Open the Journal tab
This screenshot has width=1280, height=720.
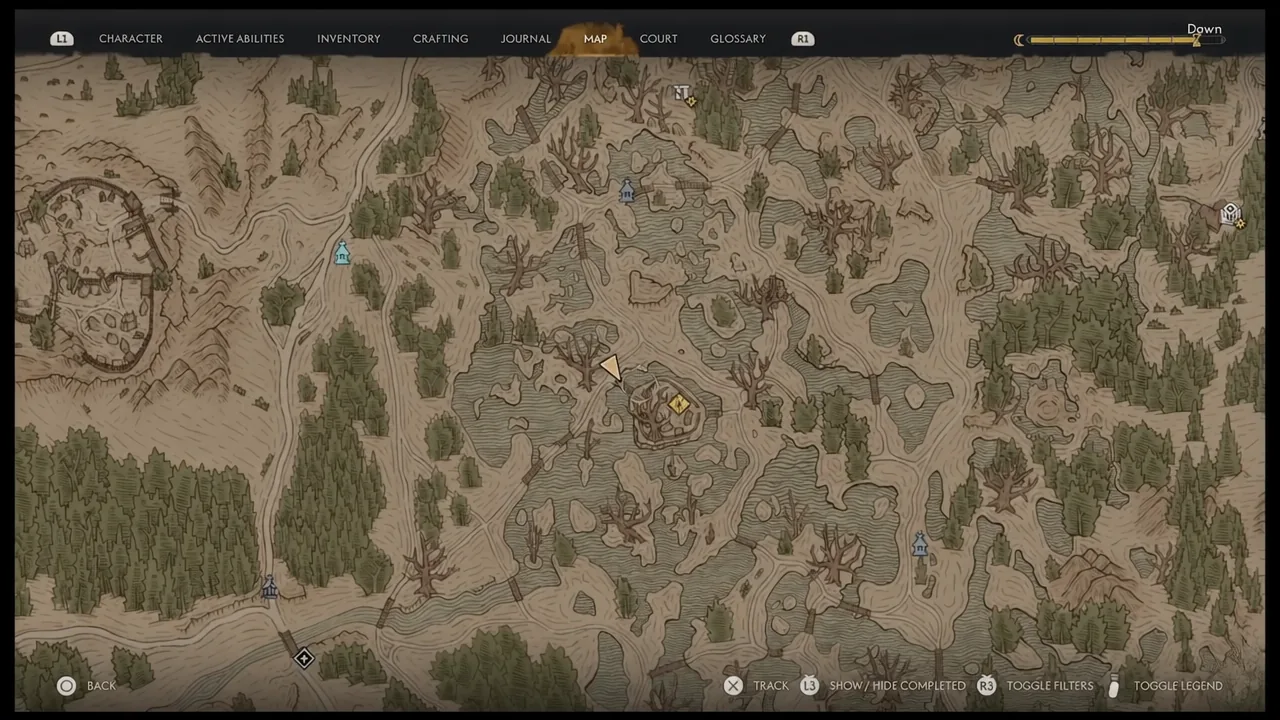click(x=525, y=39)
